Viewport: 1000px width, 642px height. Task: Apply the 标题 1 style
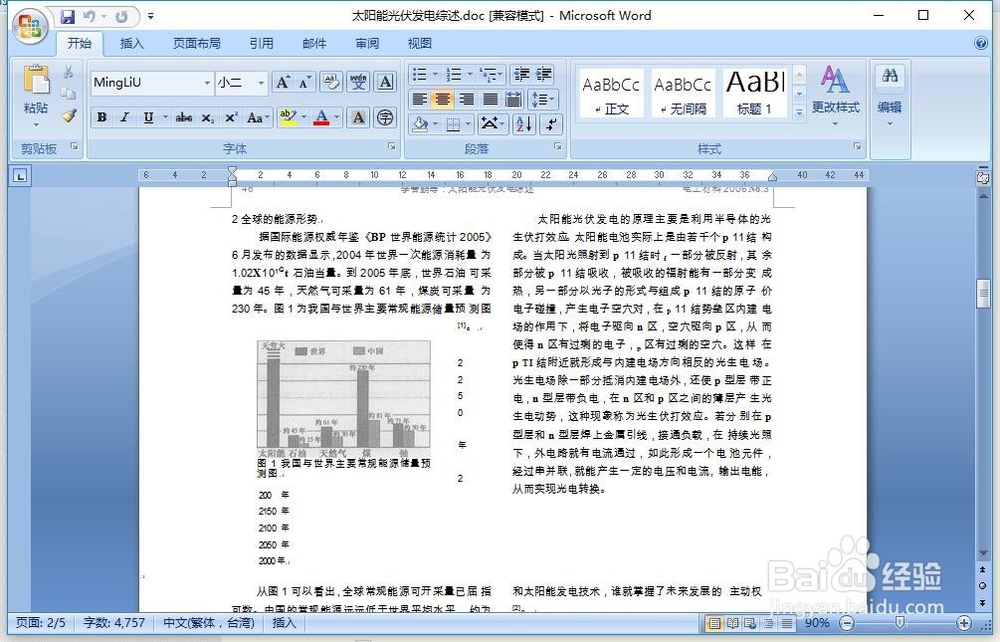(755, 92)
